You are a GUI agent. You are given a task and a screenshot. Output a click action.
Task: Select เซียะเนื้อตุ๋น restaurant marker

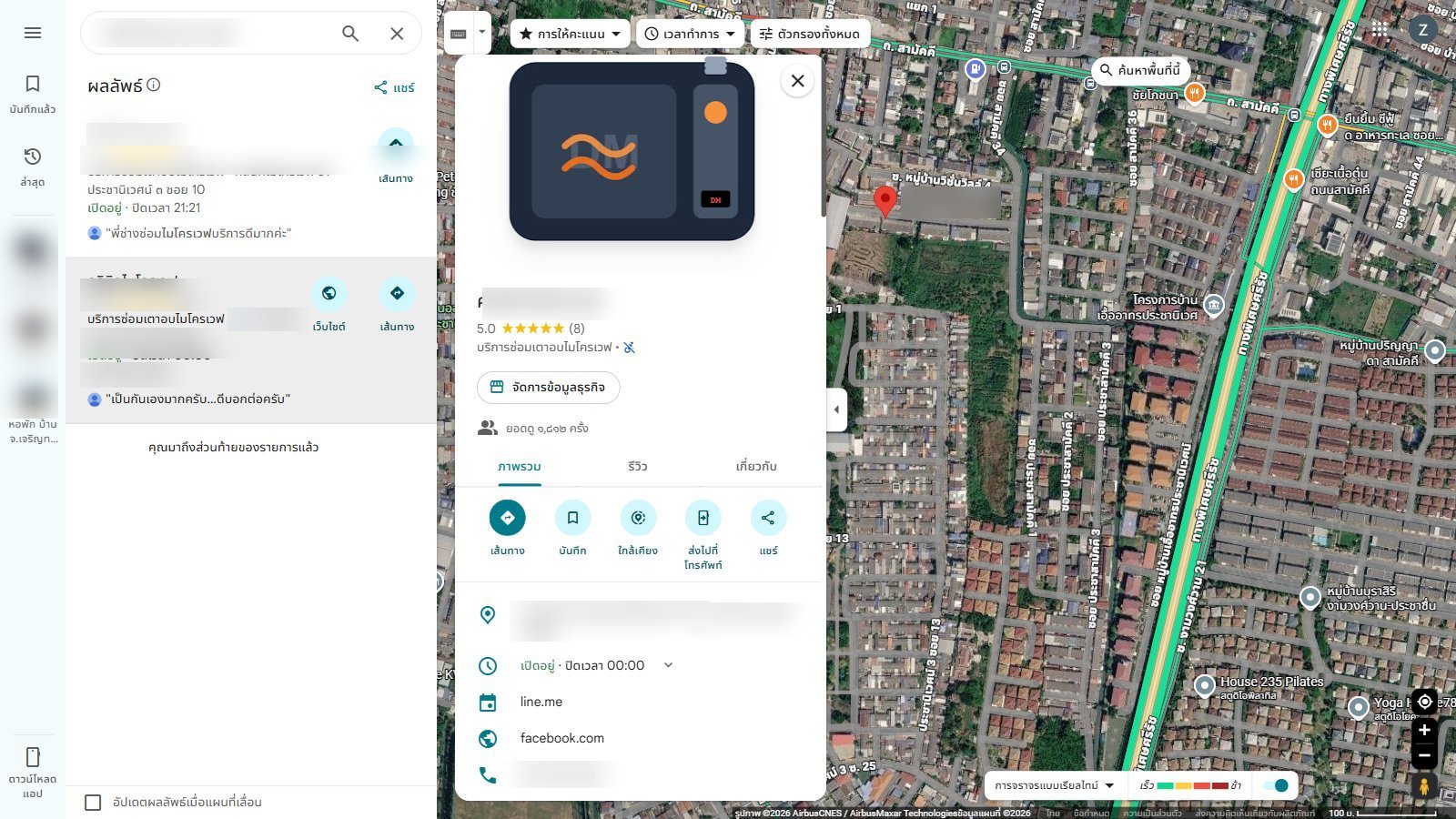pos(1293,178)
